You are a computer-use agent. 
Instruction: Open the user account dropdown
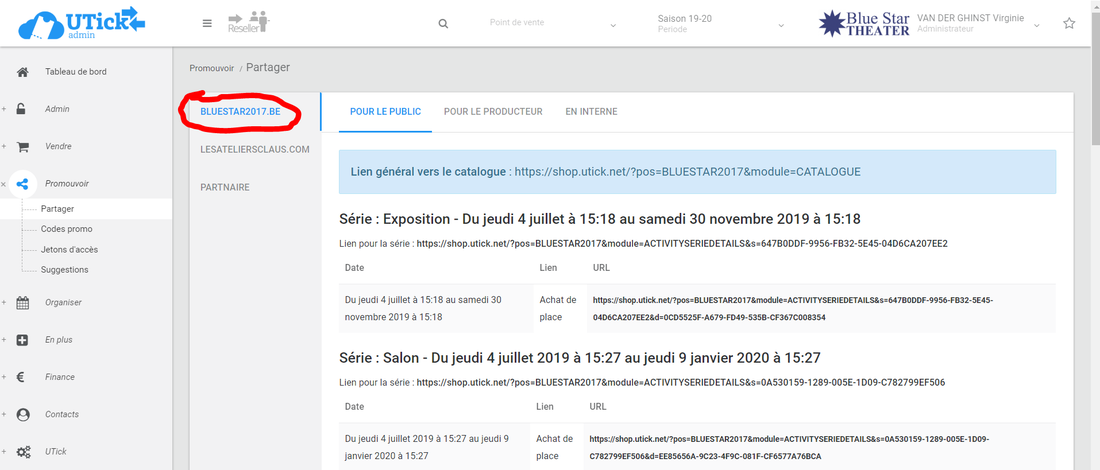coord(1036,24)
